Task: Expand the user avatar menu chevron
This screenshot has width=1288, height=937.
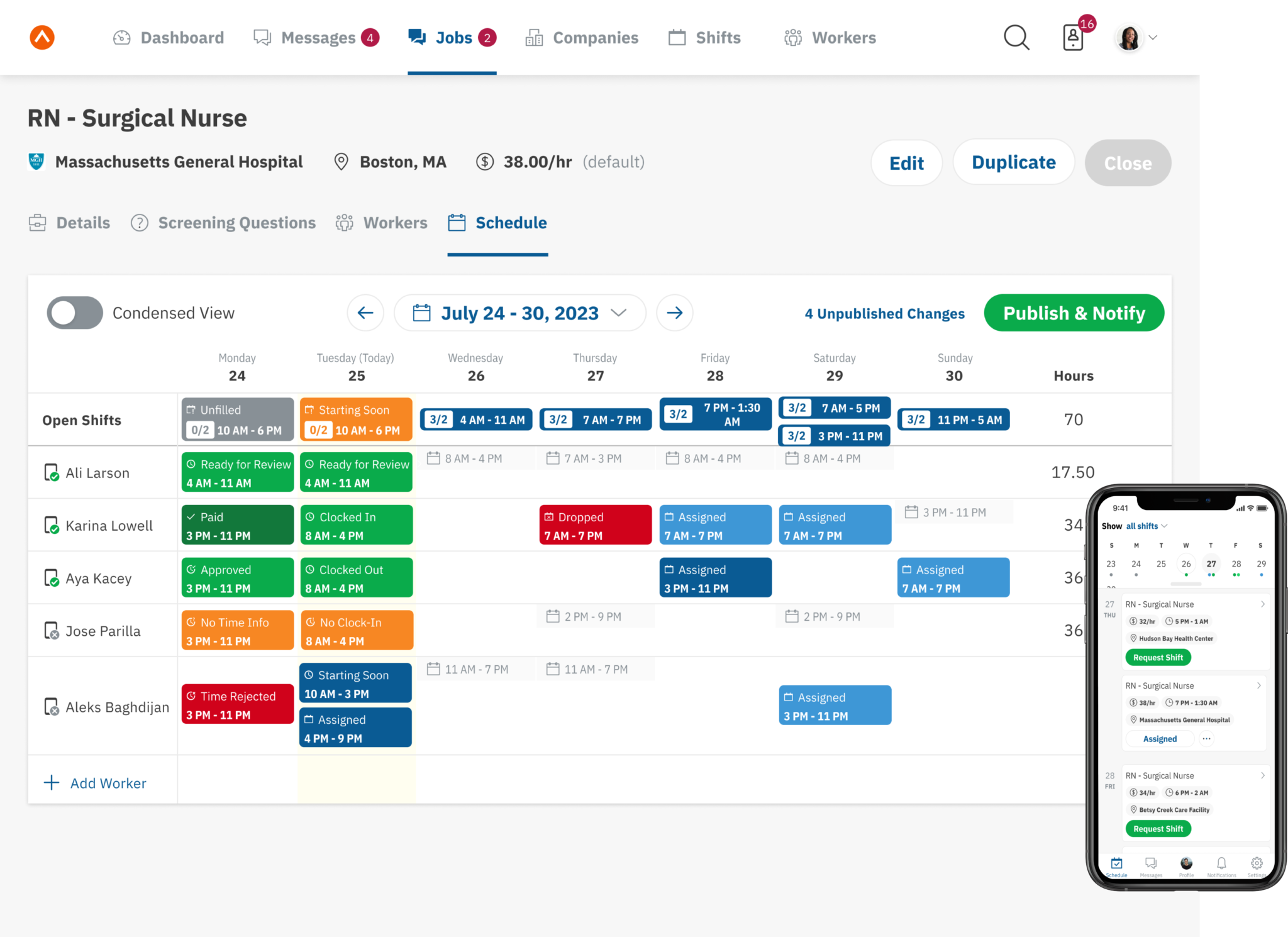Action: pyautogui.click(x=1153, y=38)
